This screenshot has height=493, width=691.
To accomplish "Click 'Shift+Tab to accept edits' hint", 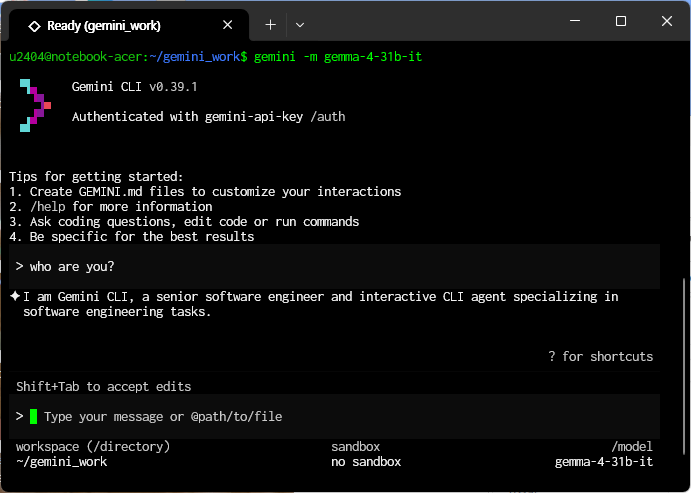I will coord(104,386).
